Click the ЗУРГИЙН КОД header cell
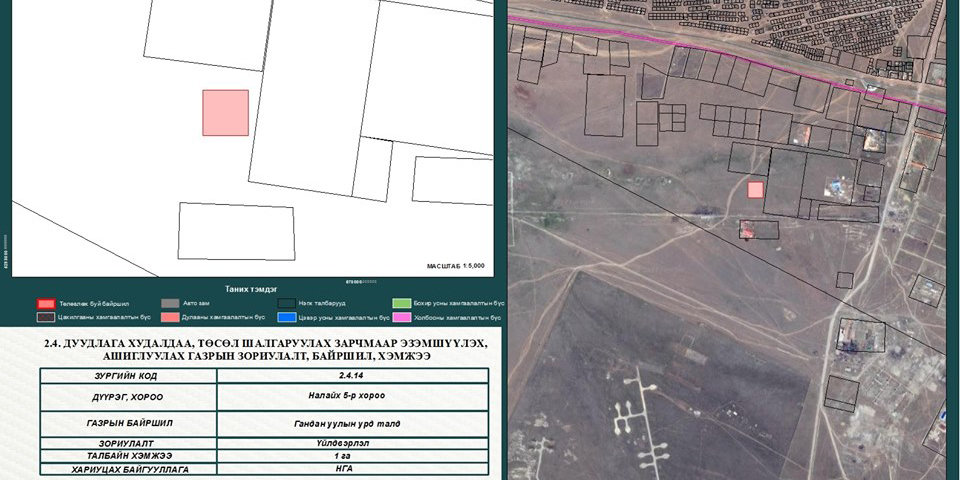 tap(128, 375)
